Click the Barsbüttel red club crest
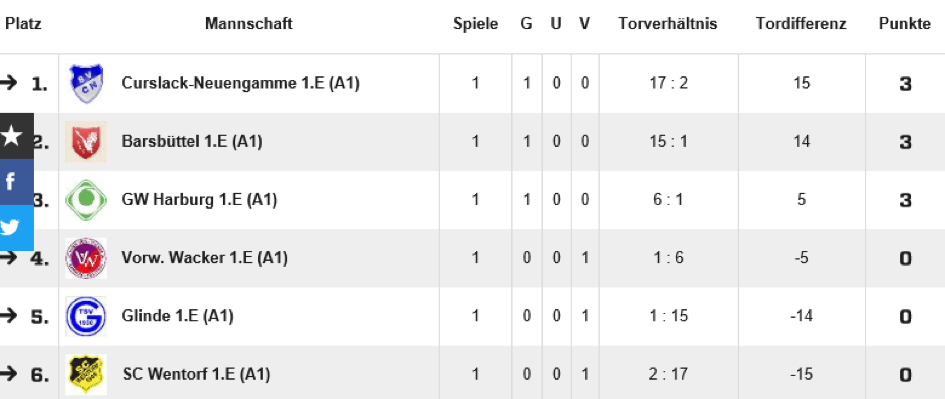 tap(86, 142)
